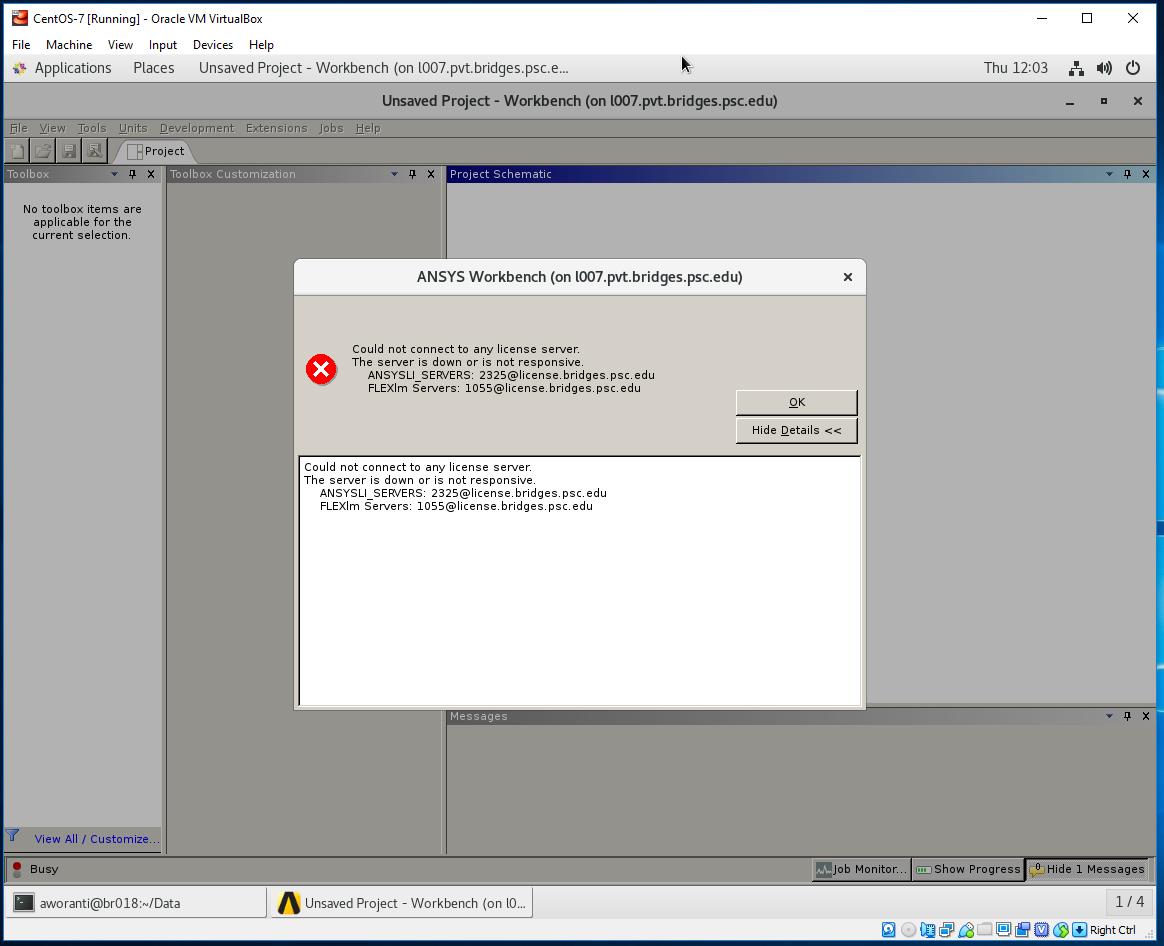Screen dimensions: 1164x946
Task: Click the New project toolbar icon
Action: tap(17, 151)
